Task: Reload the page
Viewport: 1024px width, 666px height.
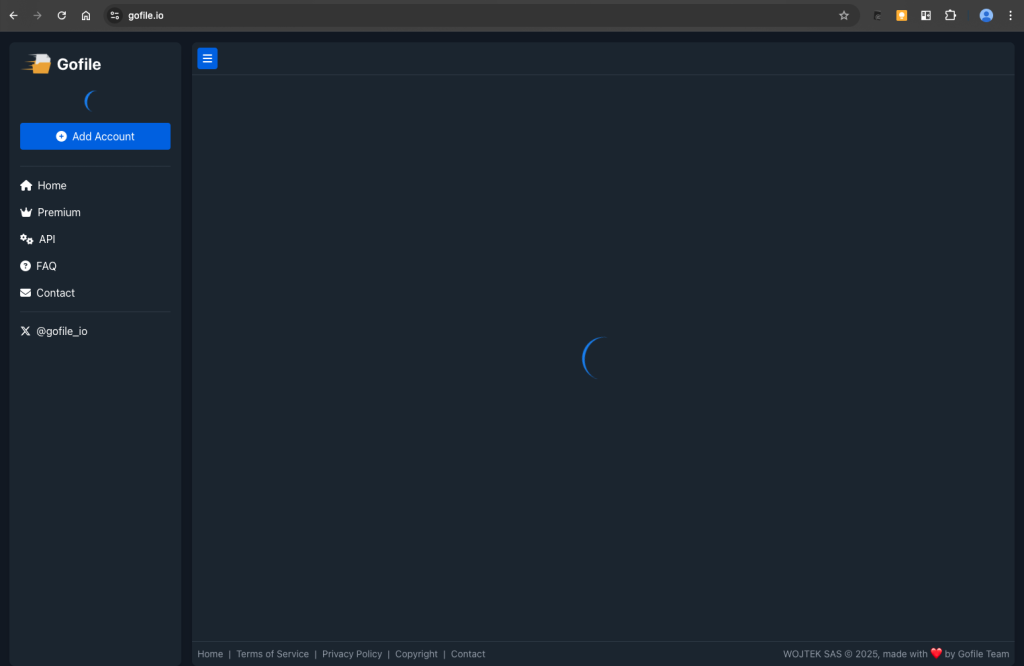Action: 61,16
